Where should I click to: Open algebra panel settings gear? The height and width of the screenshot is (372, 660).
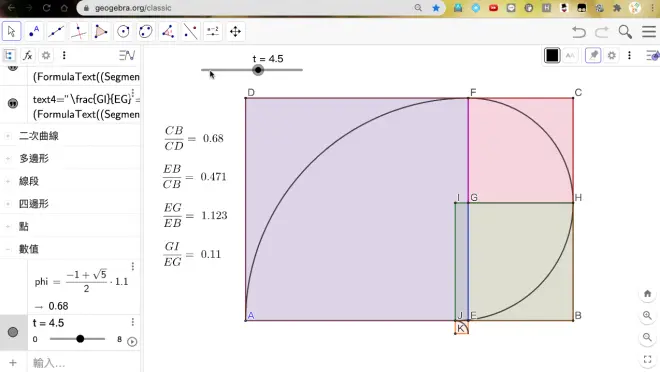[x=46, y=55]
